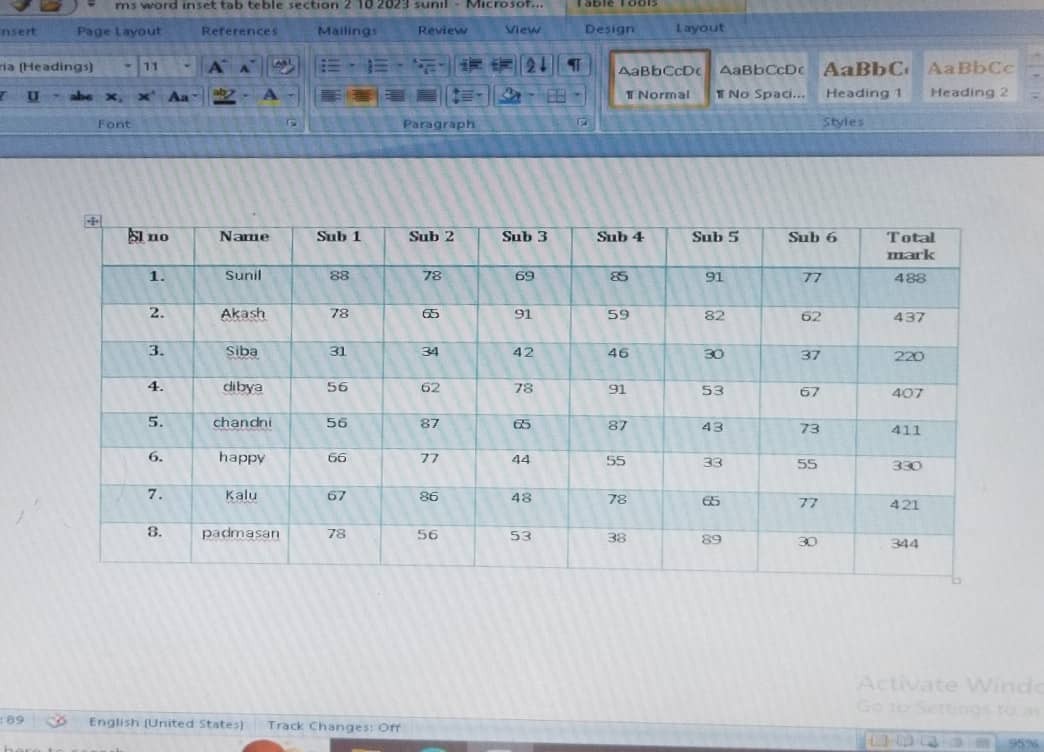
Task: Click the Total mark cell showing 488
Action: (909, 278)
